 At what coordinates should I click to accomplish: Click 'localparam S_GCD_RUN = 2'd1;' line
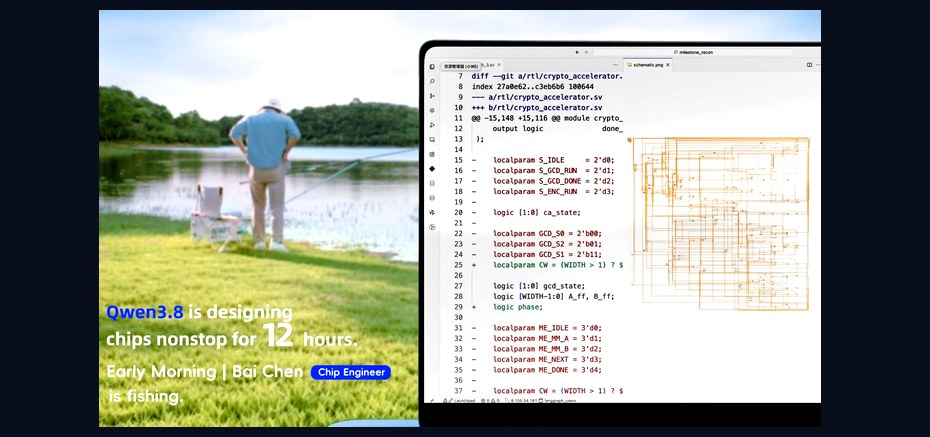[553, 170]
